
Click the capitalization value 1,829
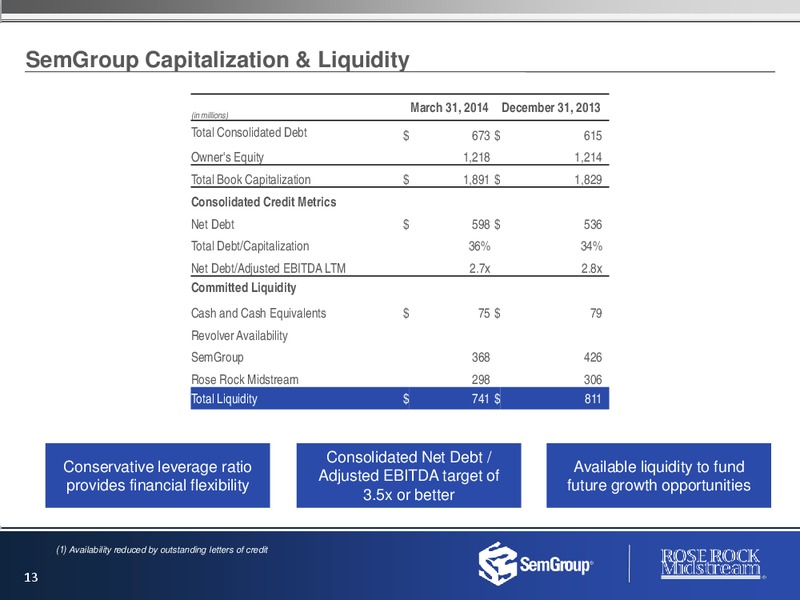(588, 180)
